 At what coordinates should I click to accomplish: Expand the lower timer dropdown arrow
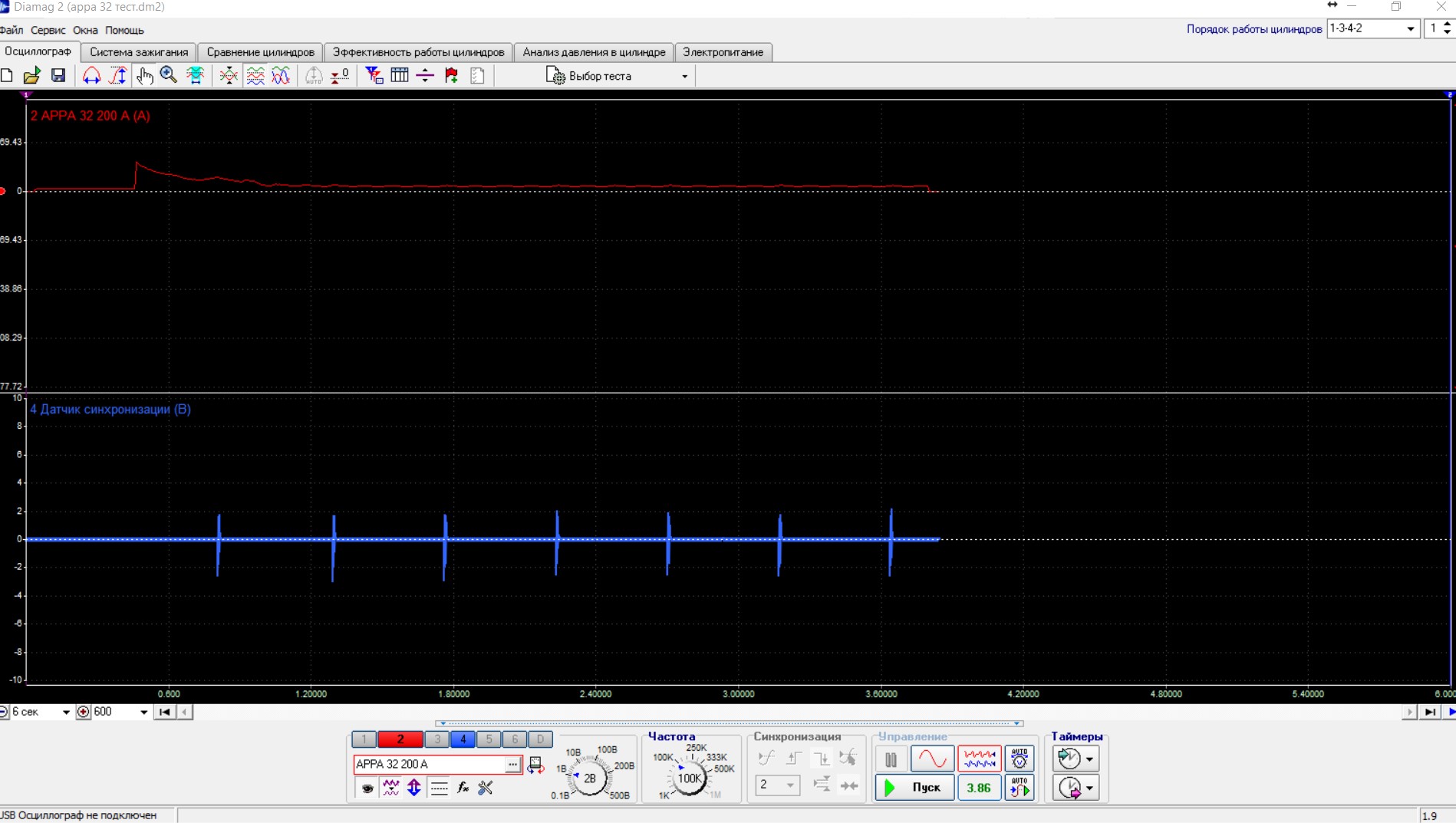pyautogui.click(x=1089, y=788)
